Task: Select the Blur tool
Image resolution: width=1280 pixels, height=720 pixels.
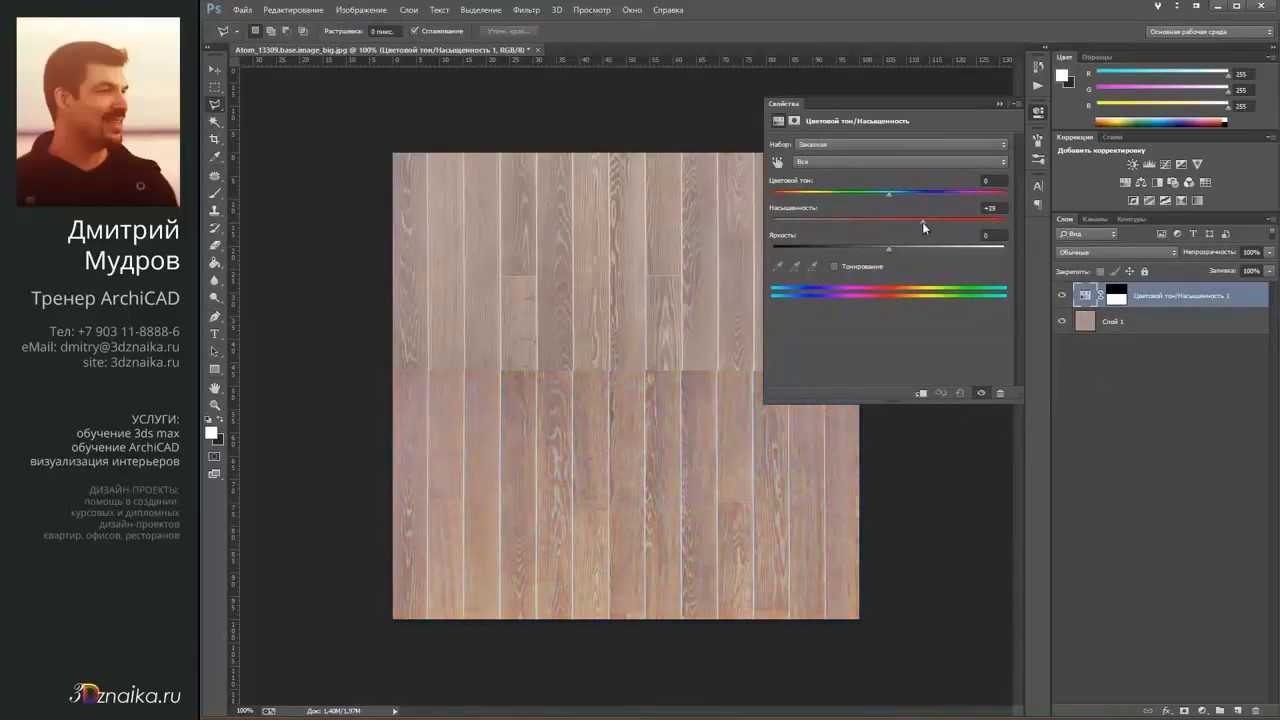Action: tap(215, 280)
